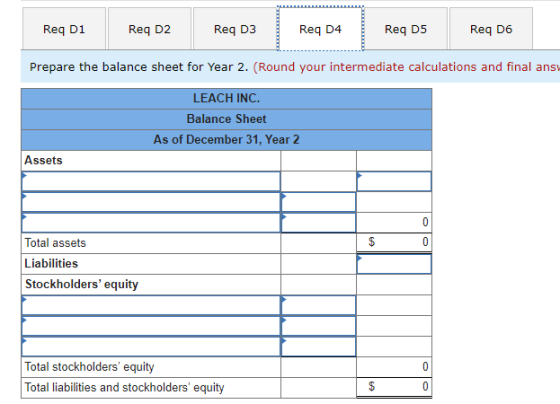Screen dimensions: 560x404
Task: Open the Req D2 tab
Action: coord(150,29)
